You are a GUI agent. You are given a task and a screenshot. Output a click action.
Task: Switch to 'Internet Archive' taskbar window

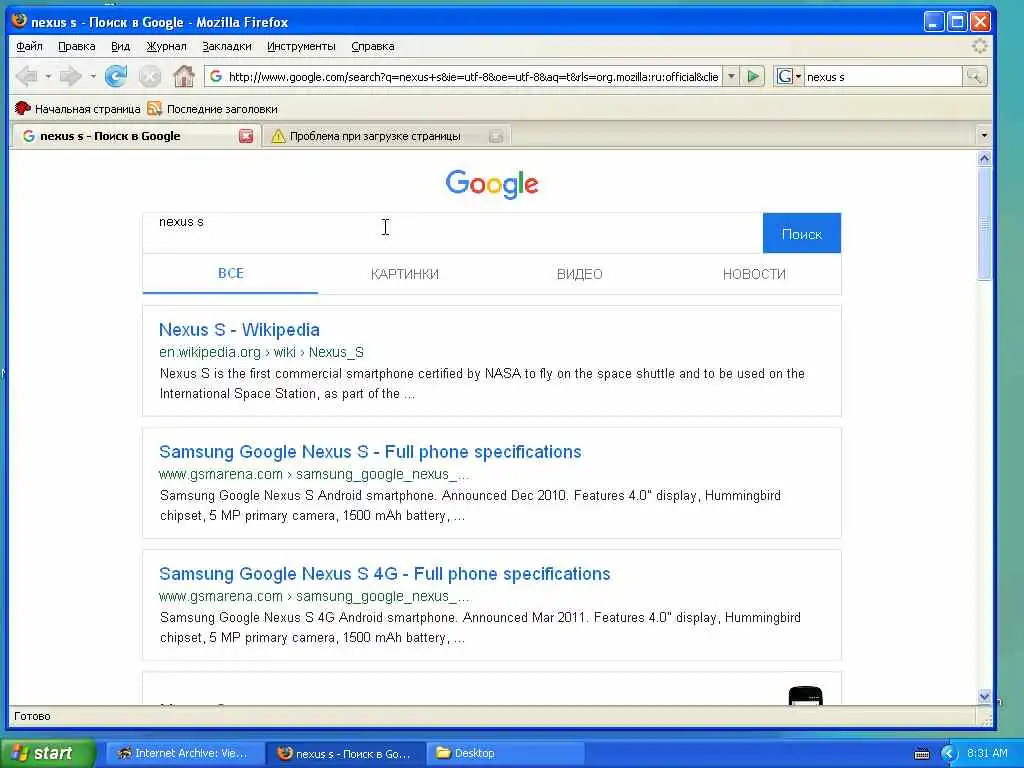[x=184, y=753]
